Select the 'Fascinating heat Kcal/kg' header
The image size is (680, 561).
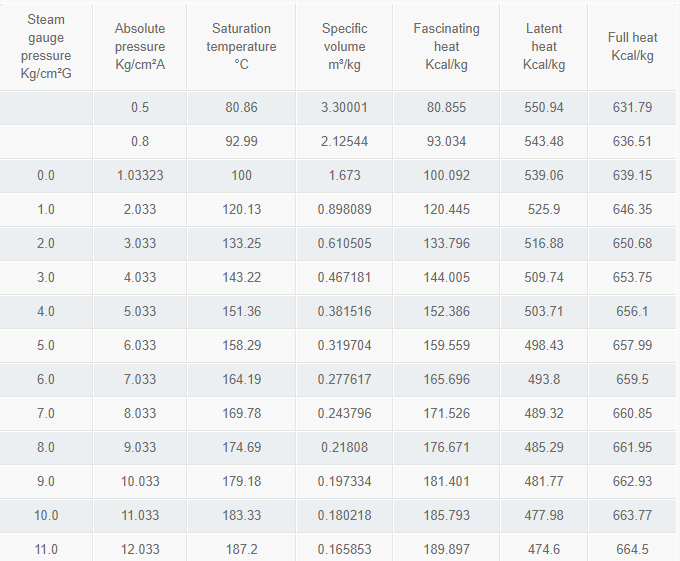(x=446, y=47)
